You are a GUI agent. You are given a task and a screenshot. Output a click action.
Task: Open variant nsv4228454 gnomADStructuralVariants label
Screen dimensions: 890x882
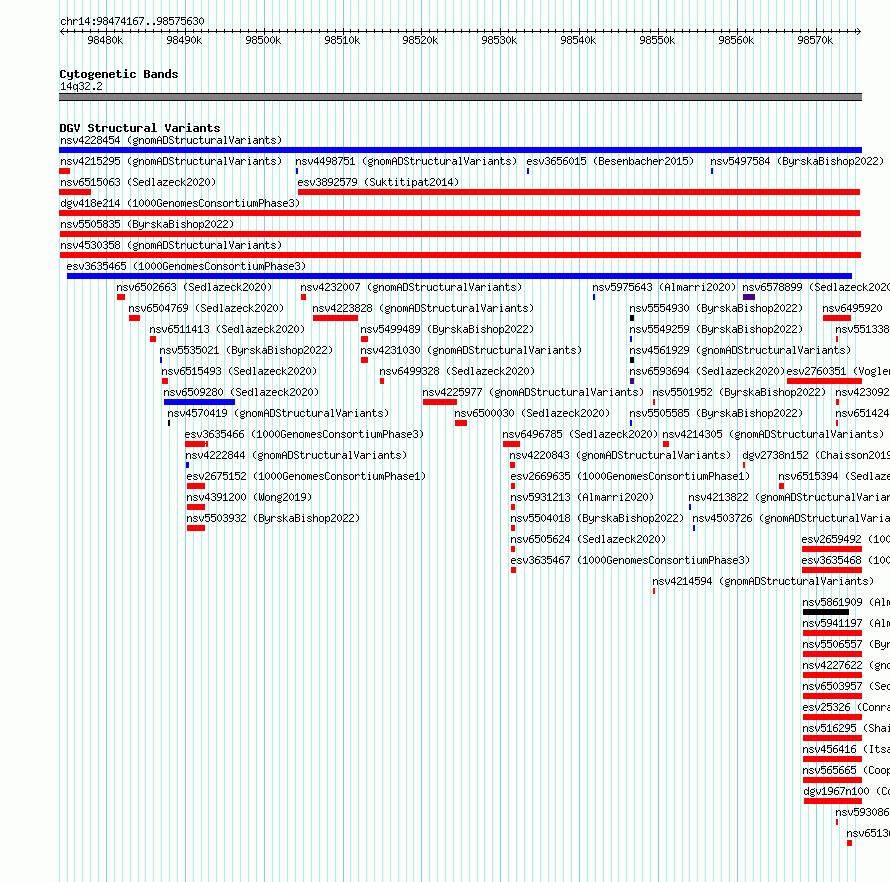[x=171, y=140]
